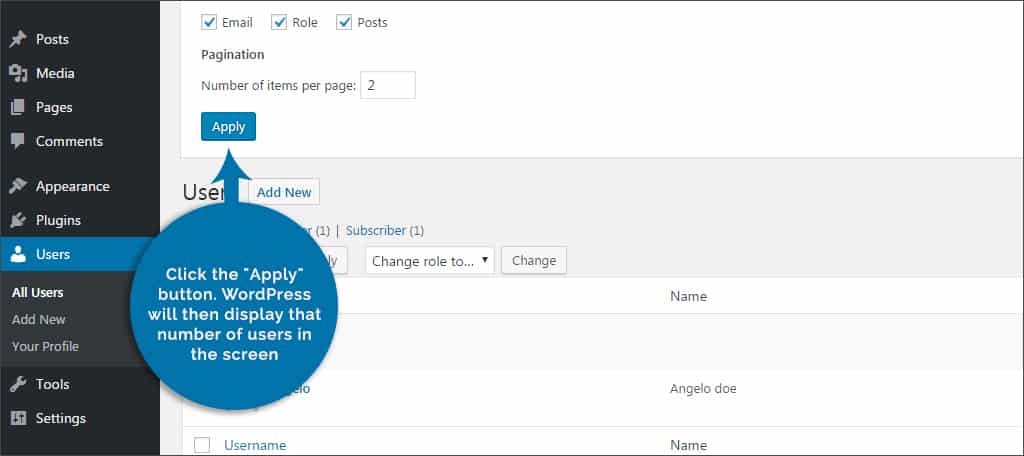The height and width of the screenshot is (456, 1024).
Task: Open the Change role to dropdown
Action: pos(430,261)
